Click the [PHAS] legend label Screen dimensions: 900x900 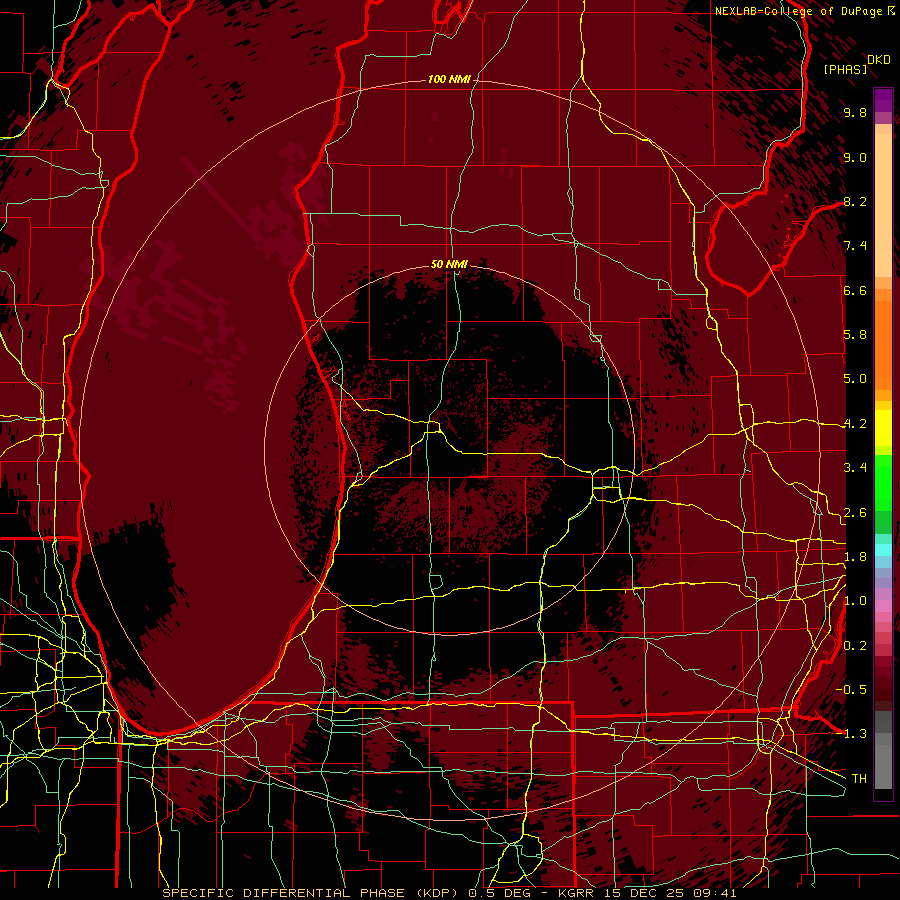845,70
